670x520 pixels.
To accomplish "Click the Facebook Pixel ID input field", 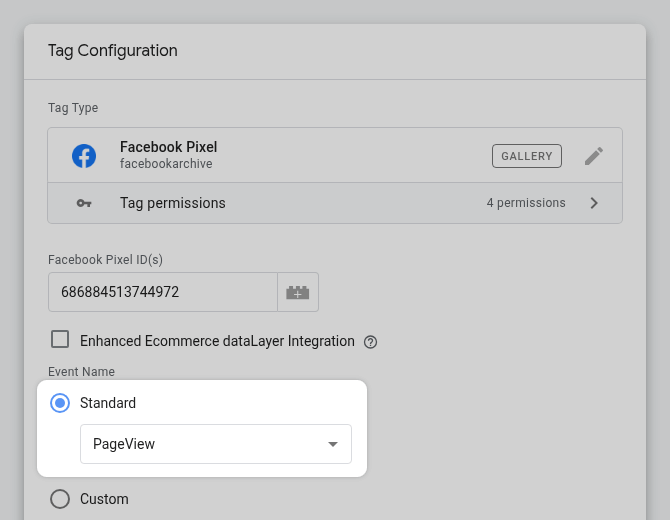I will (x=163, y=292).
